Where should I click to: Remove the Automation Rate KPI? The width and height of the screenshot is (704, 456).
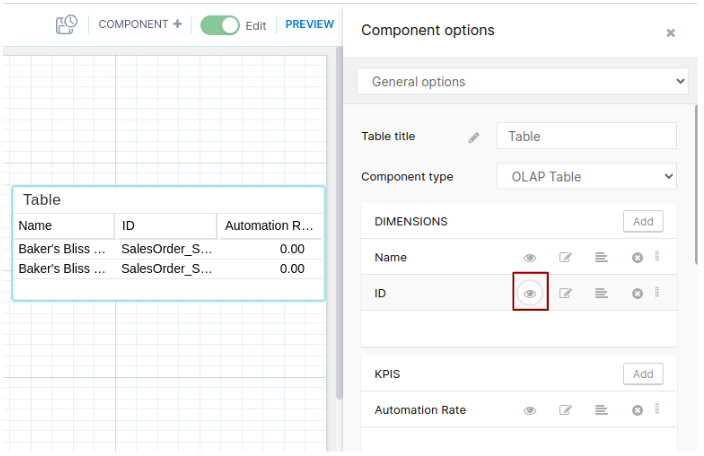637,410
